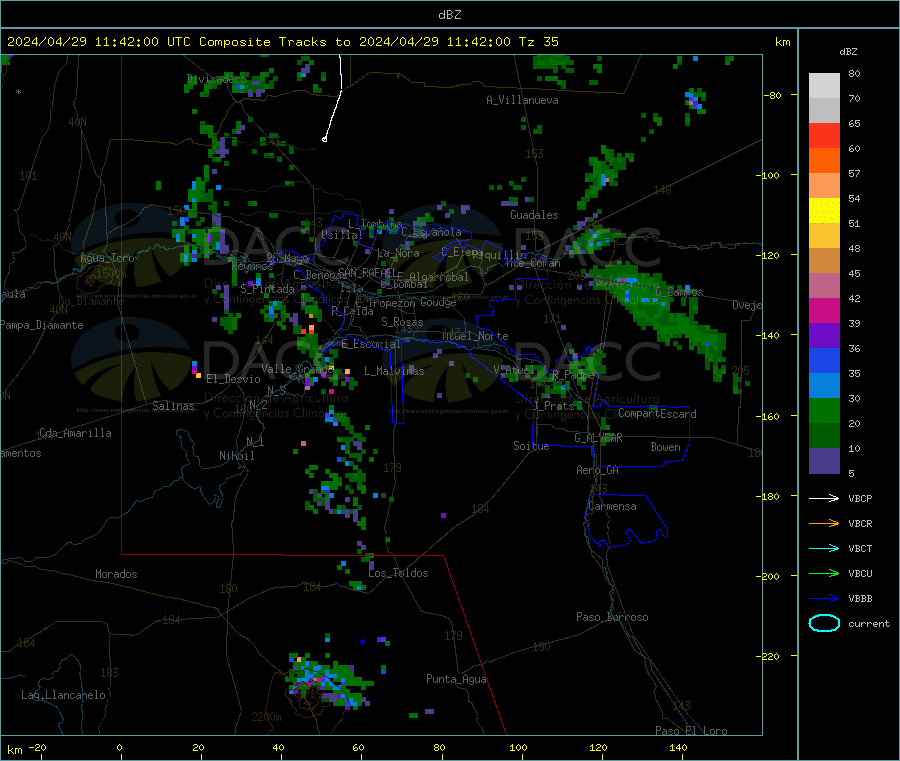Select the 80 dBZ light gray swatch
Image resolution: width=900 pixels, height=761 pixels.
[x=824, y=86]
